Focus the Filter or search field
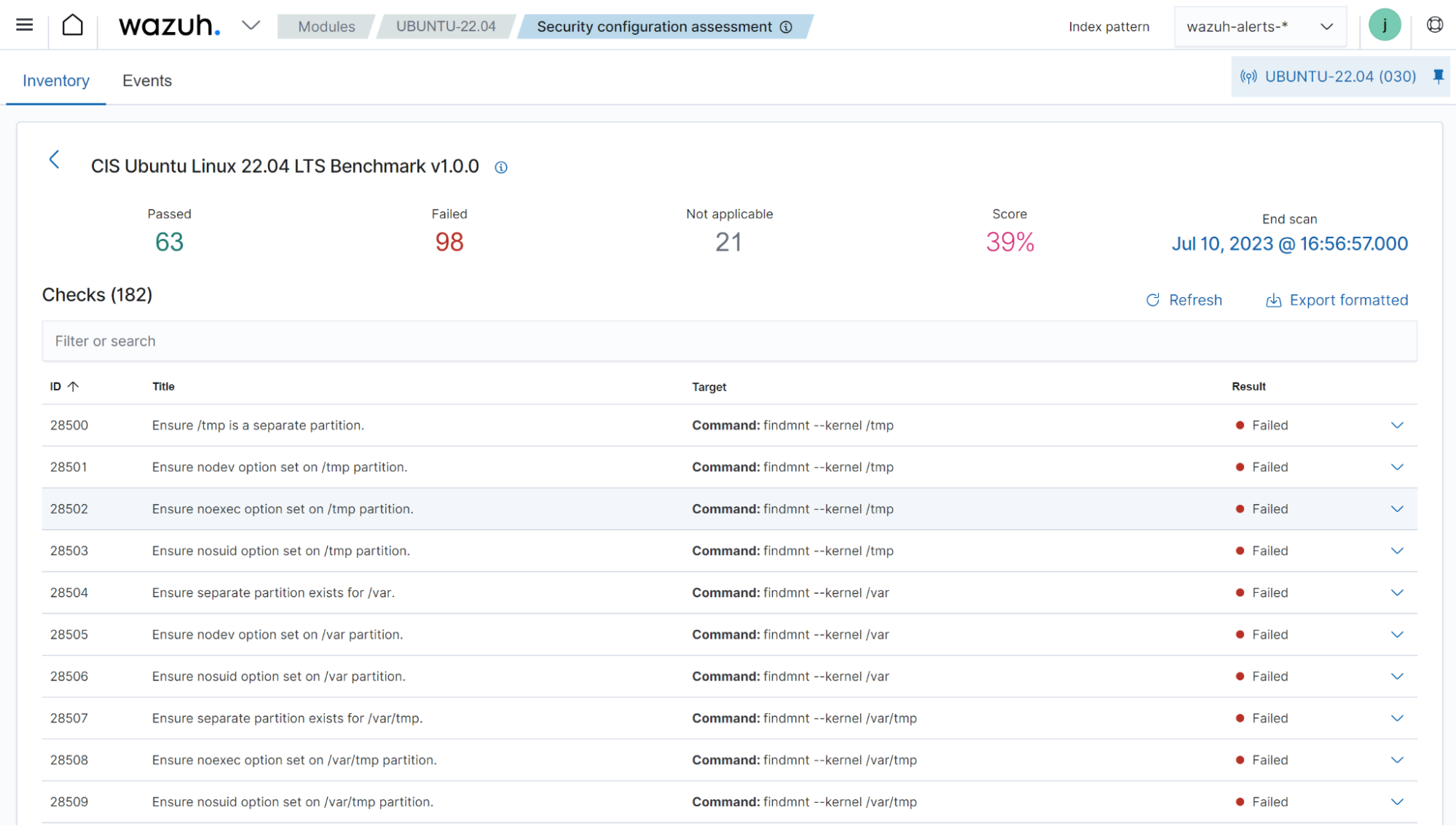This screenshot has height=826, width=1456. point(728,341)
